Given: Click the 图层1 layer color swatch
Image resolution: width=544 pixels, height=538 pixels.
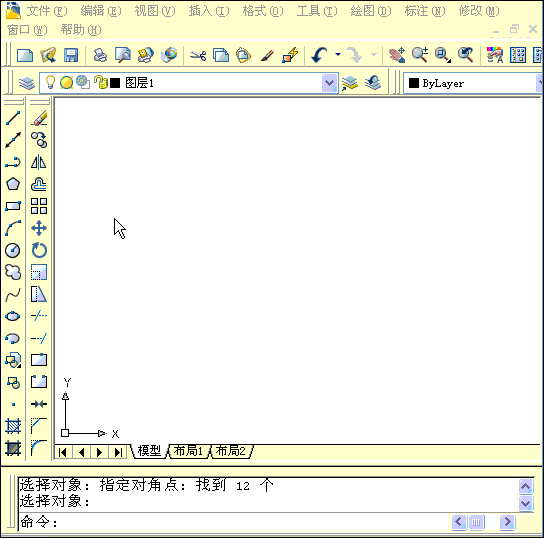Looking at the screenshot, I should click(115, 83).
